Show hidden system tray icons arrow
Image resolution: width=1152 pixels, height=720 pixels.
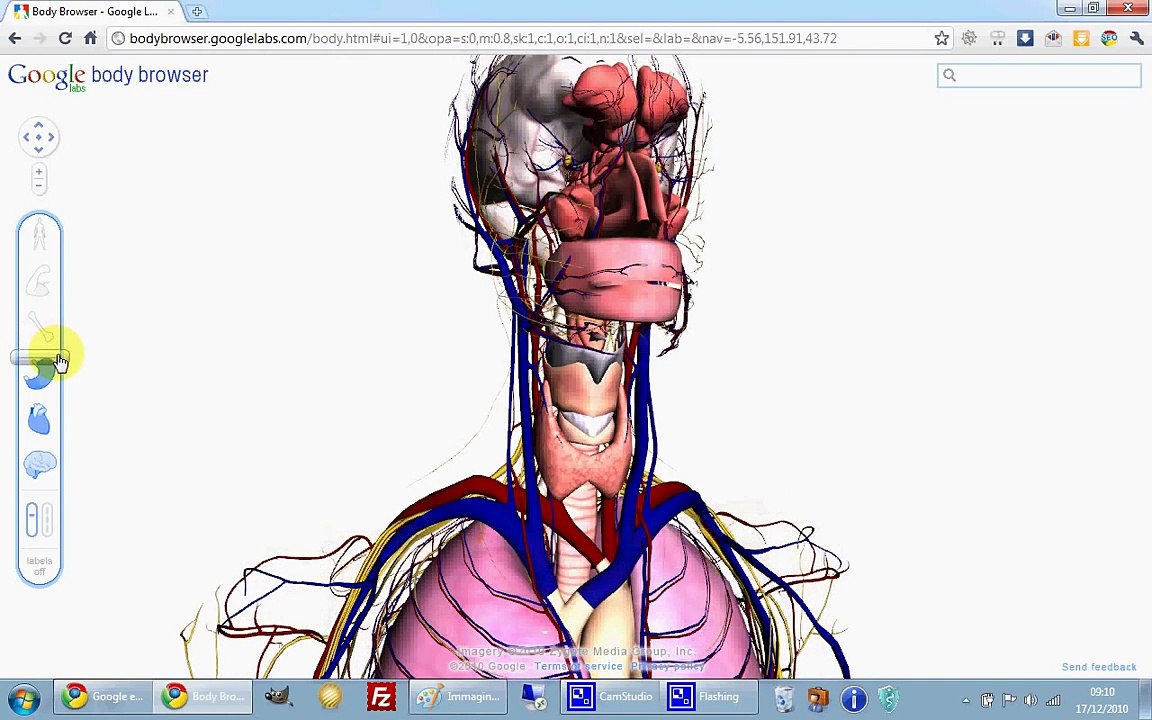tap(966, 700)
